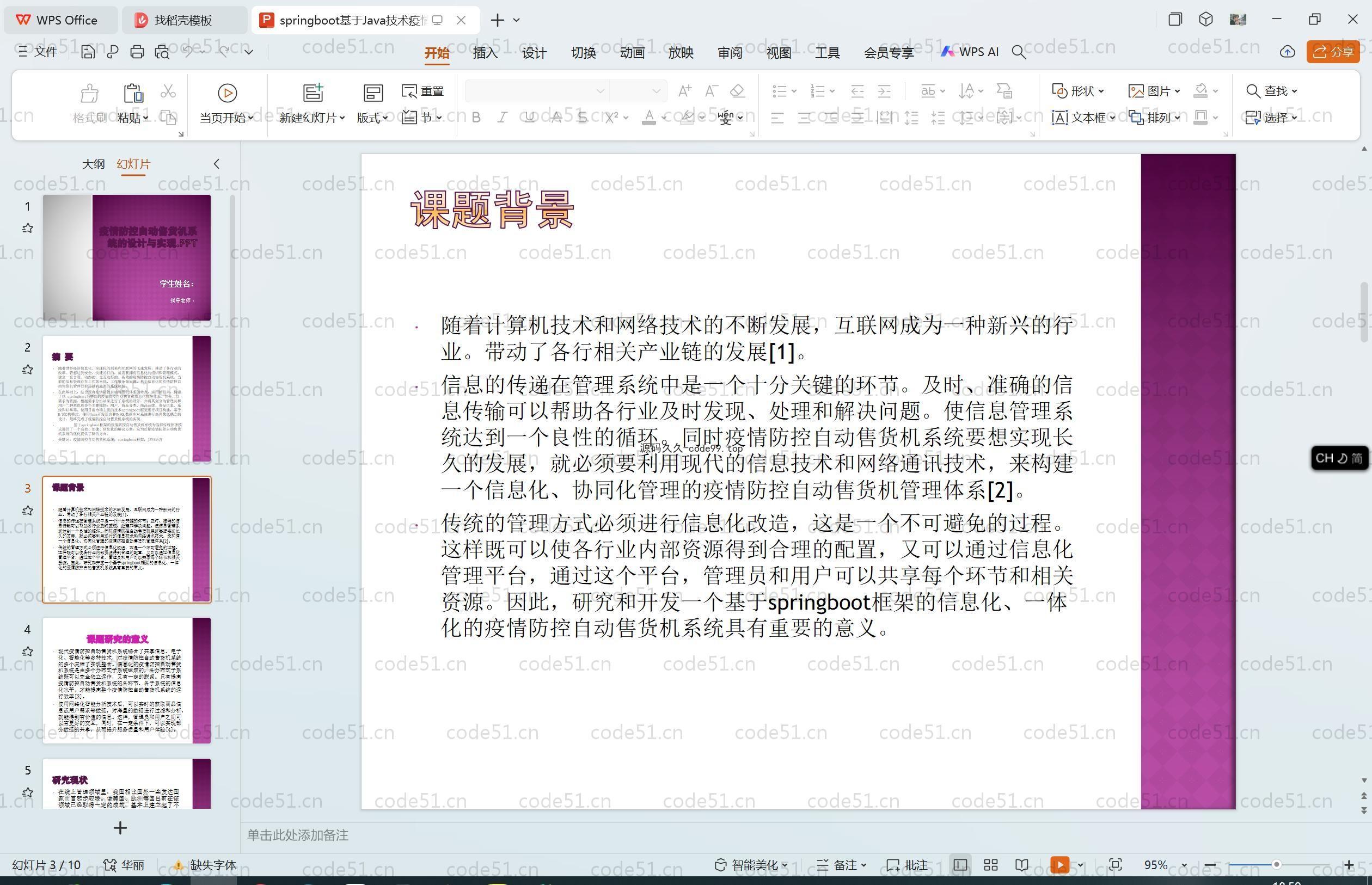Viewport: 1372px width, 885px height.
Task: Click the notes area placeholder
Action: pos(298,835)
